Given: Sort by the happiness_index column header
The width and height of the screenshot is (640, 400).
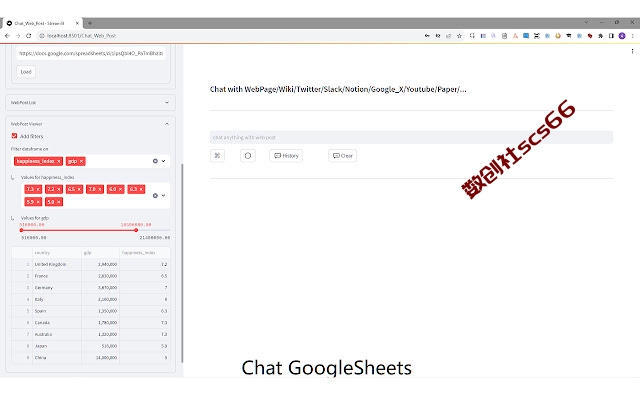Looking at the screenshot, I should tap(144, 253).
